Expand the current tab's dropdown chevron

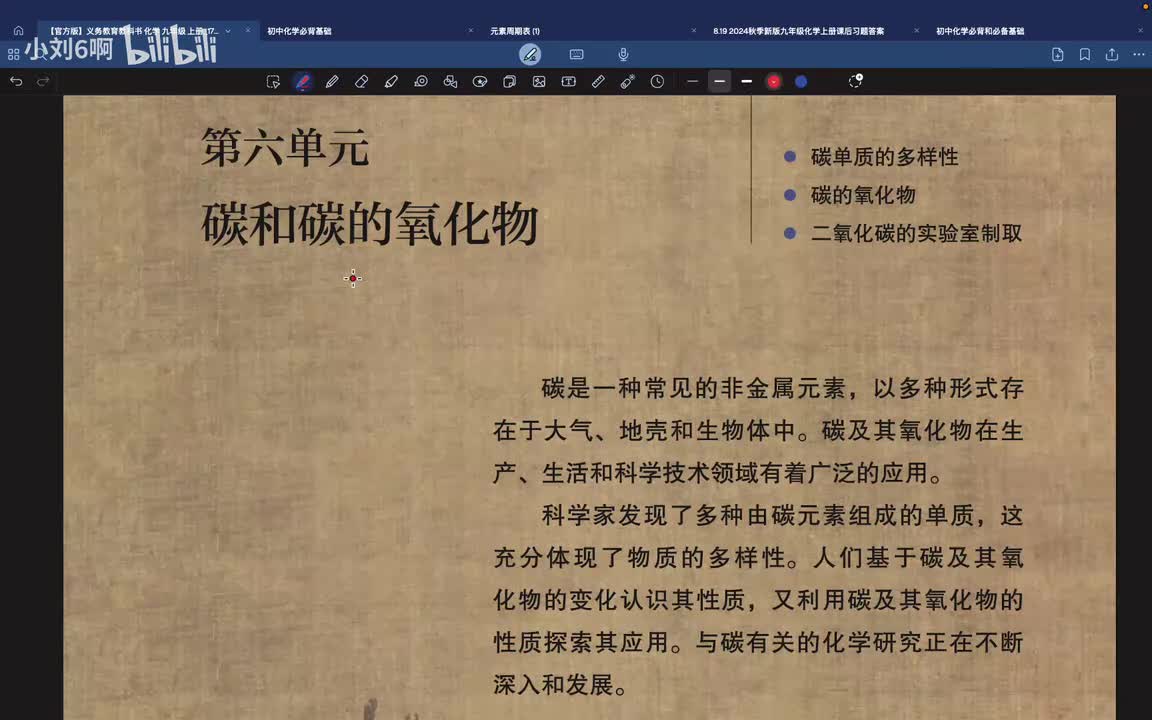(228, 31)
